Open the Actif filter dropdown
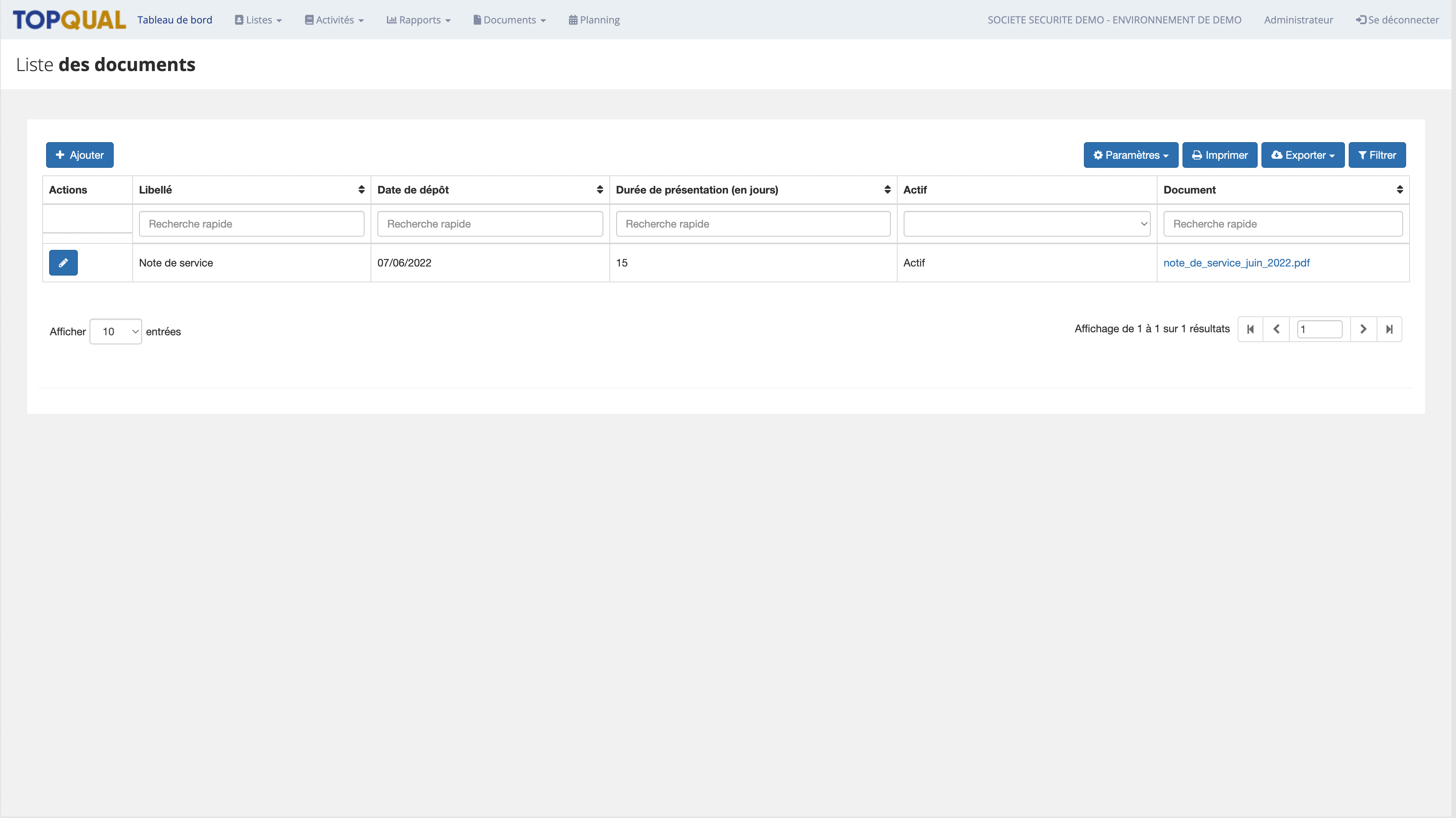 click(x=1026, y=224)
